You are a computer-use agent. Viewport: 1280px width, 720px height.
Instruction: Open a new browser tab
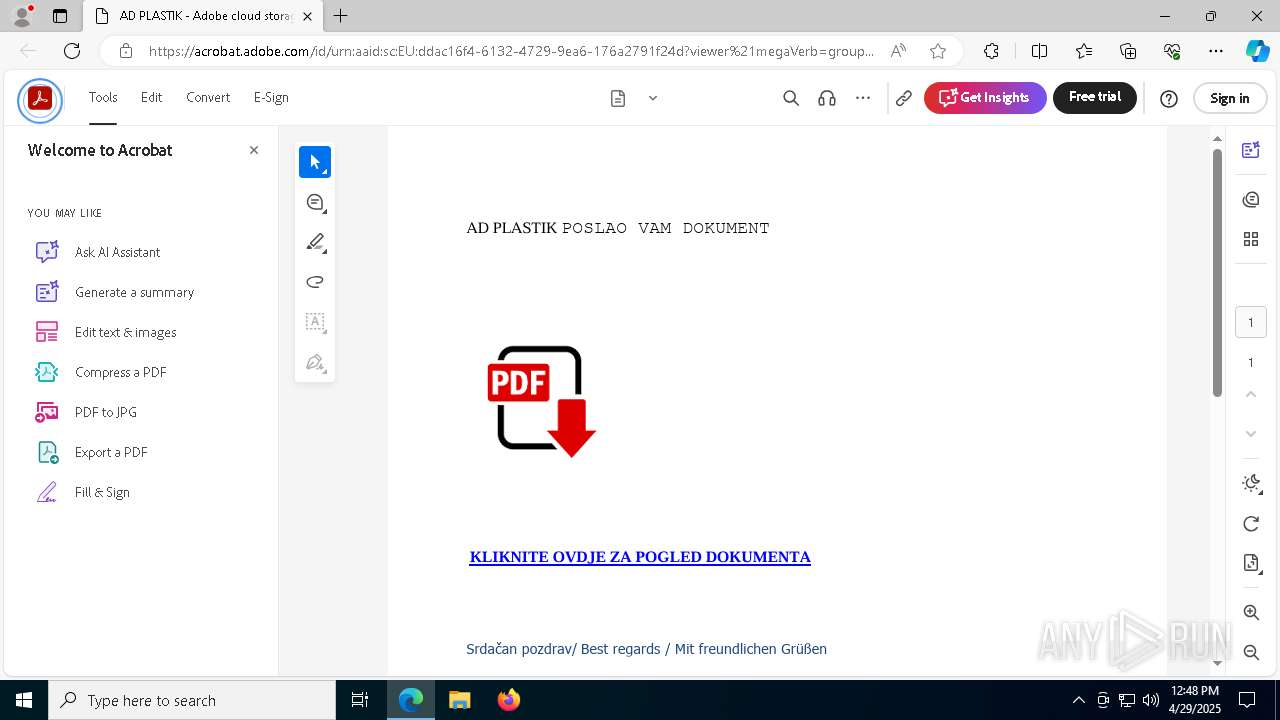click(341, 16)
